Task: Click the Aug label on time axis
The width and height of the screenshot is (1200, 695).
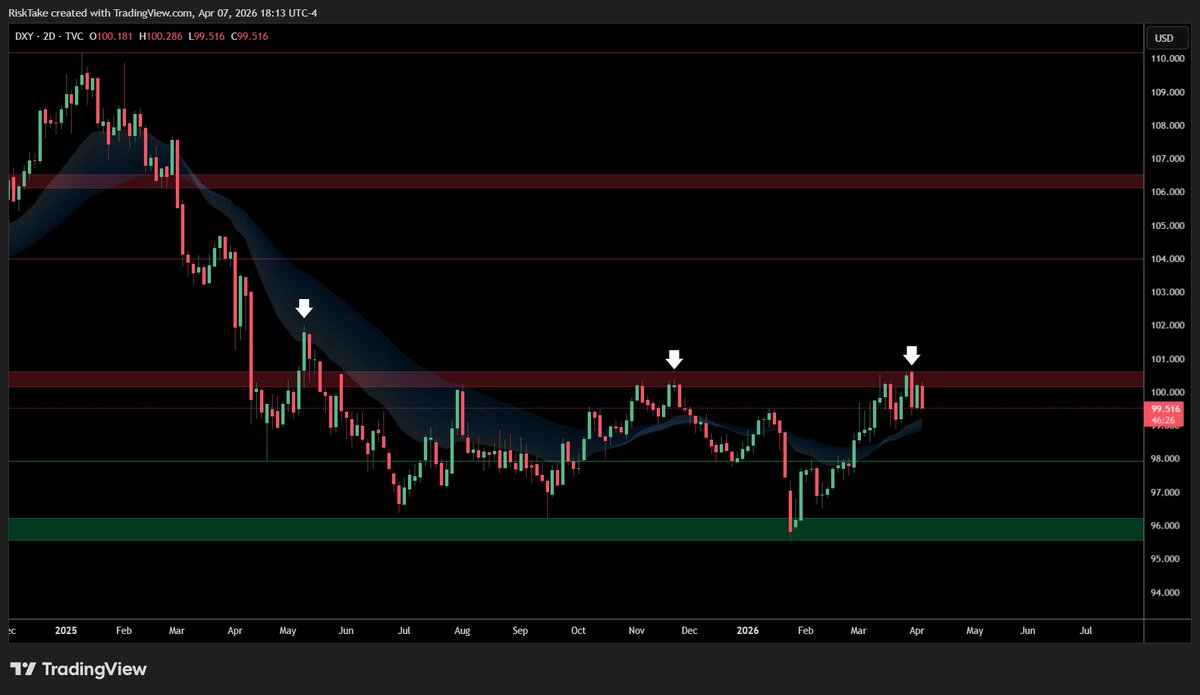Action: coord(462,631)
